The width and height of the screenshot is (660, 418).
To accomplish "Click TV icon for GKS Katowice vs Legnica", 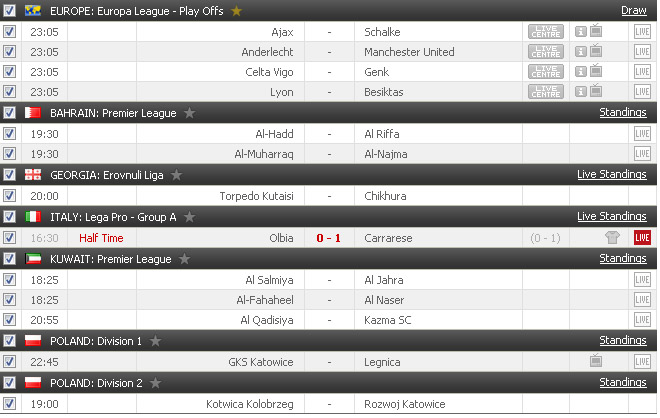I will (x=596, y=361).
